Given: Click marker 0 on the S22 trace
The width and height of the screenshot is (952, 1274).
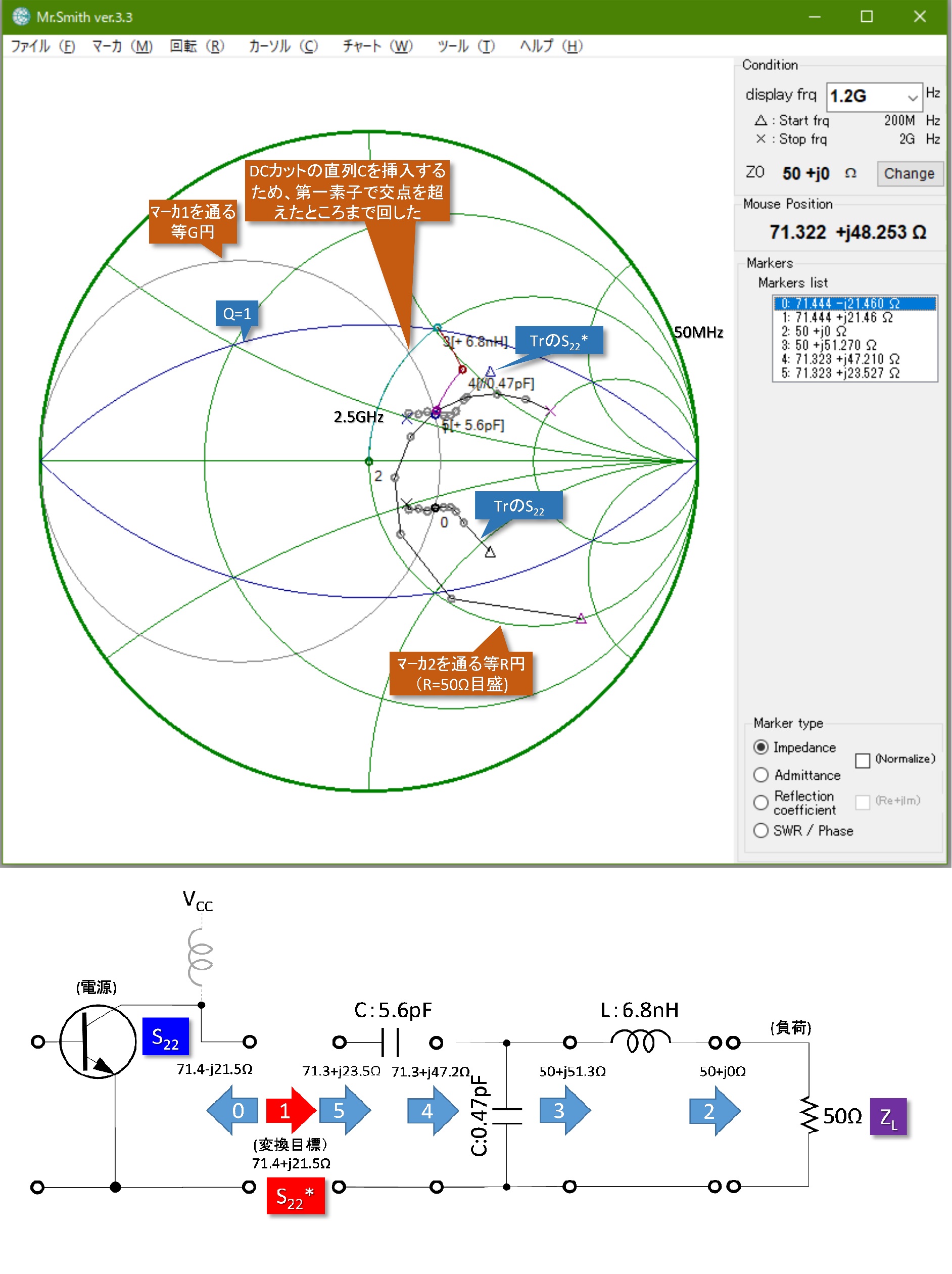Looking at the screenshot, I should (436, 508).
